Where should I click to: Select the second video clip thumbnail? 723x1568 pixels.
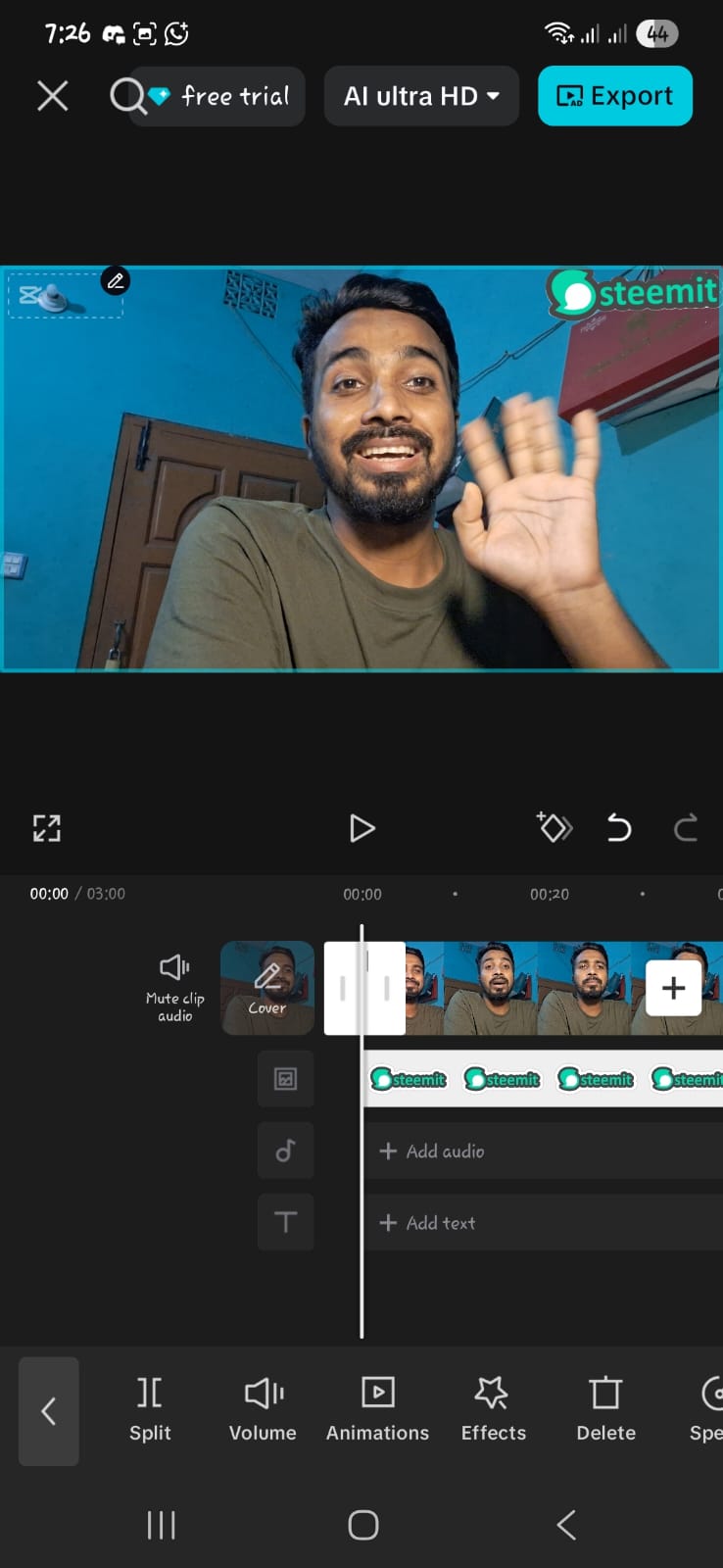[x=490, y=988]
